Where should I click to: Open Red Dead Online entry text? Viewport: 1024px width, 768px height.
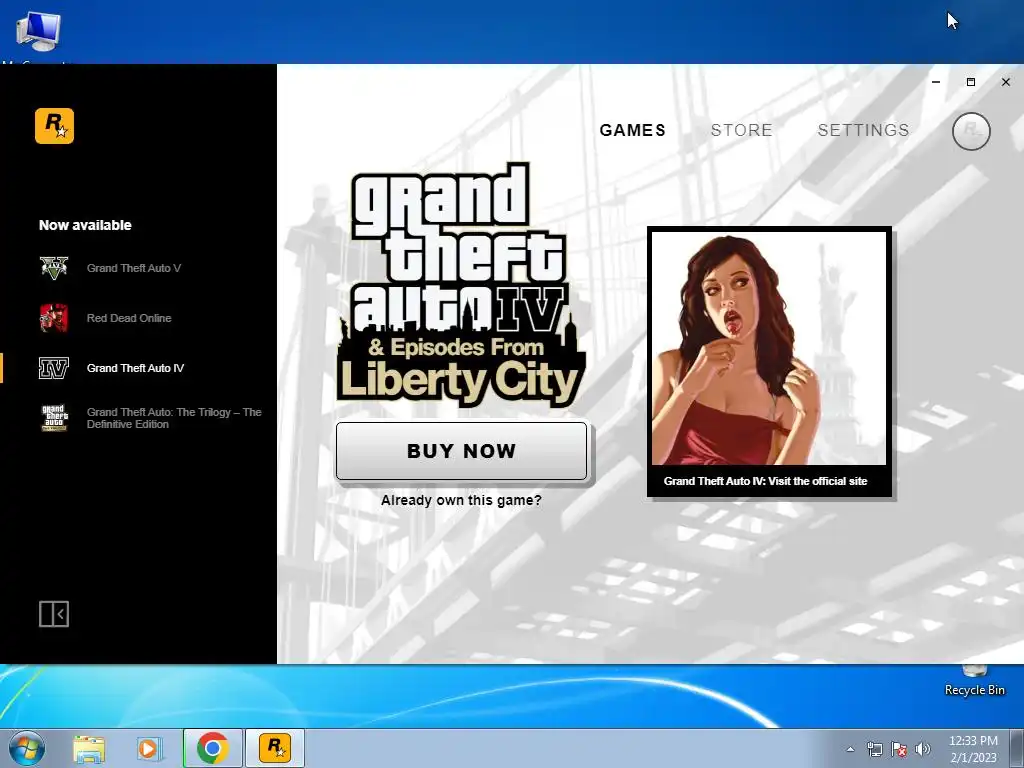[x=129, y=318]
